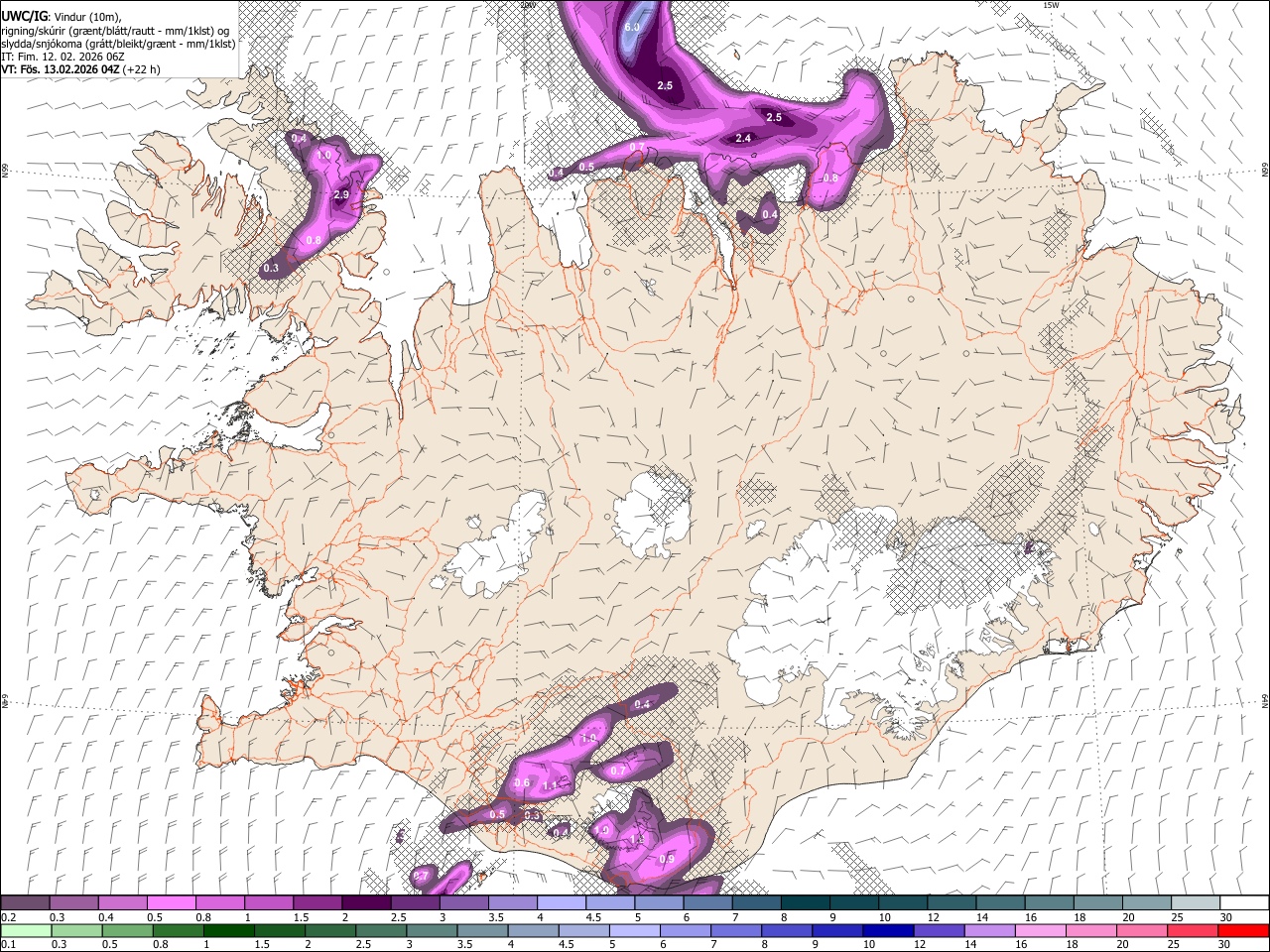Click the violet swatch starting at 12 in lower legend
This screenshot has width=1270, height=952.
point(939,930)
